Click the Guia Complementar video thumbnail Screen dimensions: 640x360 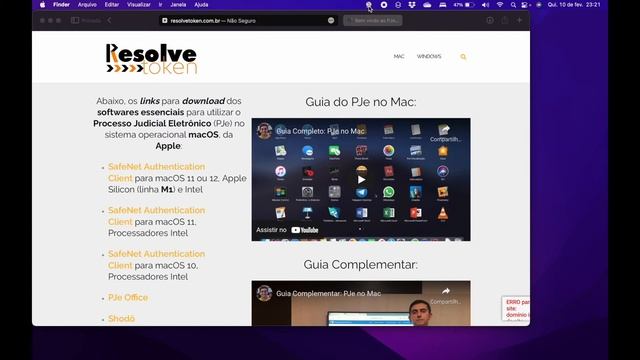[361, 303]
